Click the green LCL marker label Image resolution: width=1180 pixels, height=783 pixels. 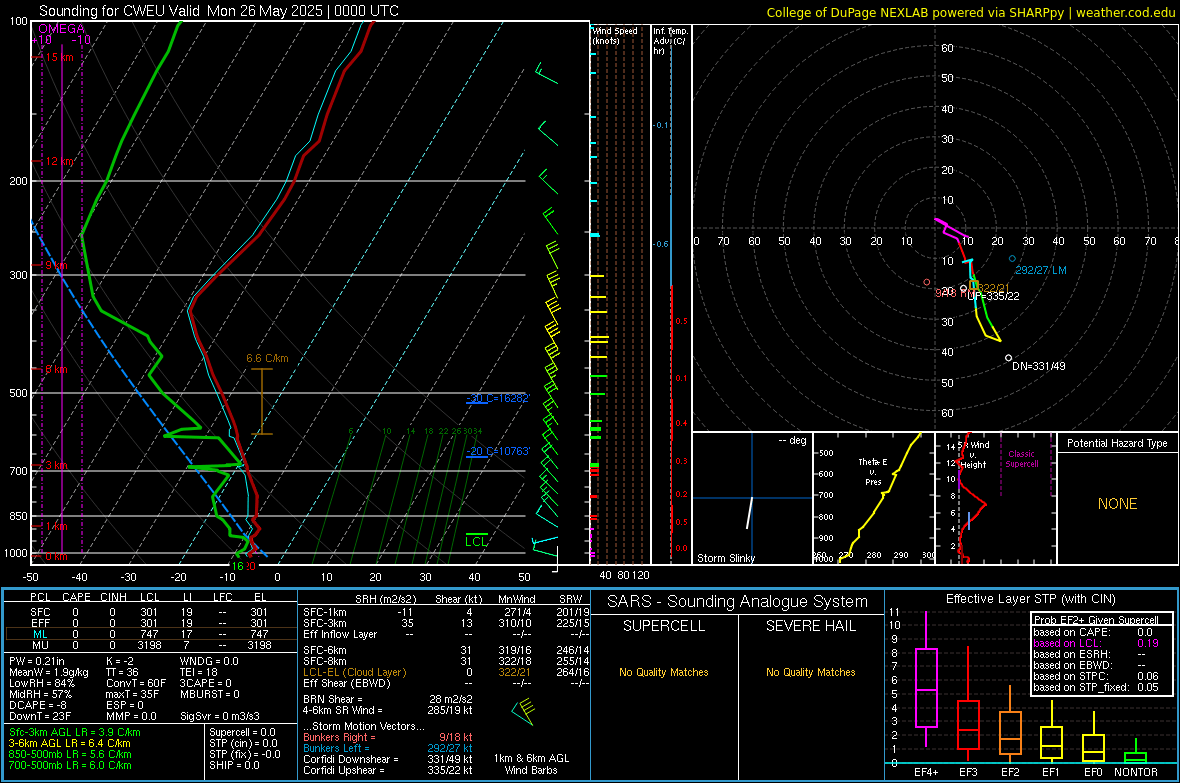476,541
